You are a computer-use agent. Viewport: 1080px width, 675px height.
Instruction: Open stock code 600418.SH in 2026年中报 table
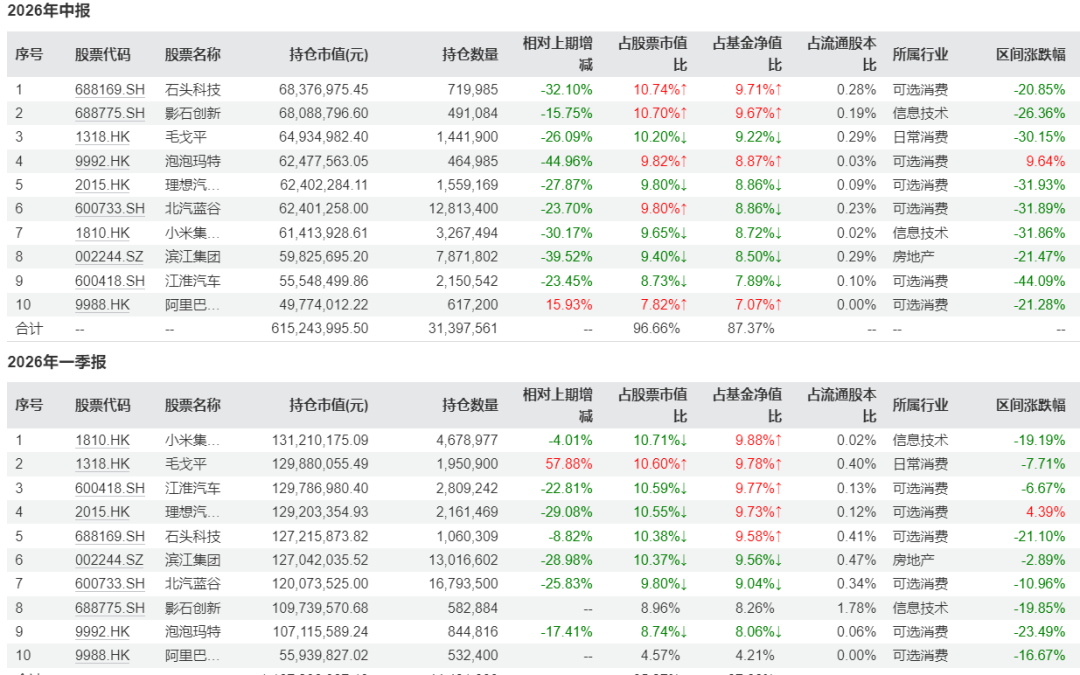(x=110, y=281)
